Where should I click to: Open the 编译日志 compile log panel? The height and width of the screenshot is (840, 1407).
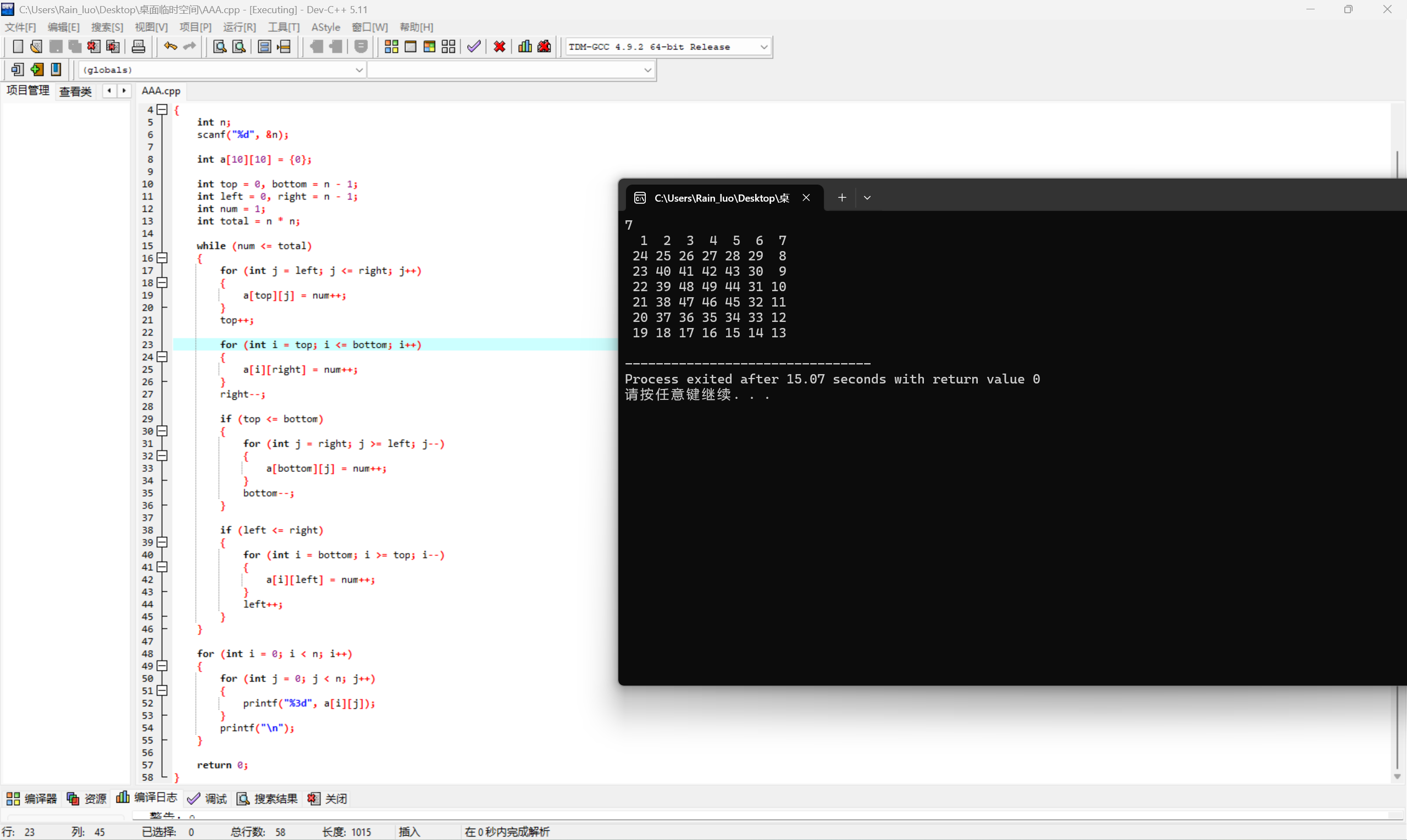coord(147,798)
